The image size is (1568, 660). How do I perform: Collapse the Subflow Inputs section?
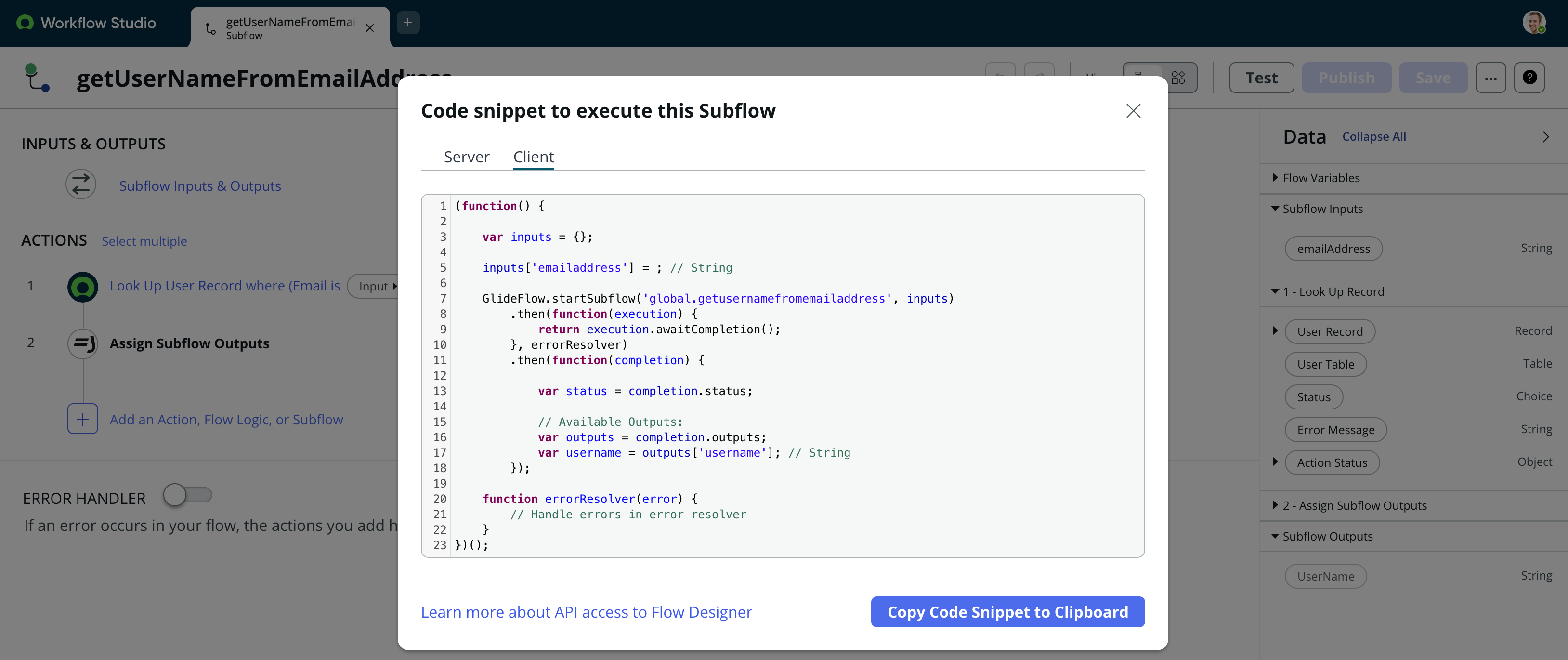tap(1275, 209)
